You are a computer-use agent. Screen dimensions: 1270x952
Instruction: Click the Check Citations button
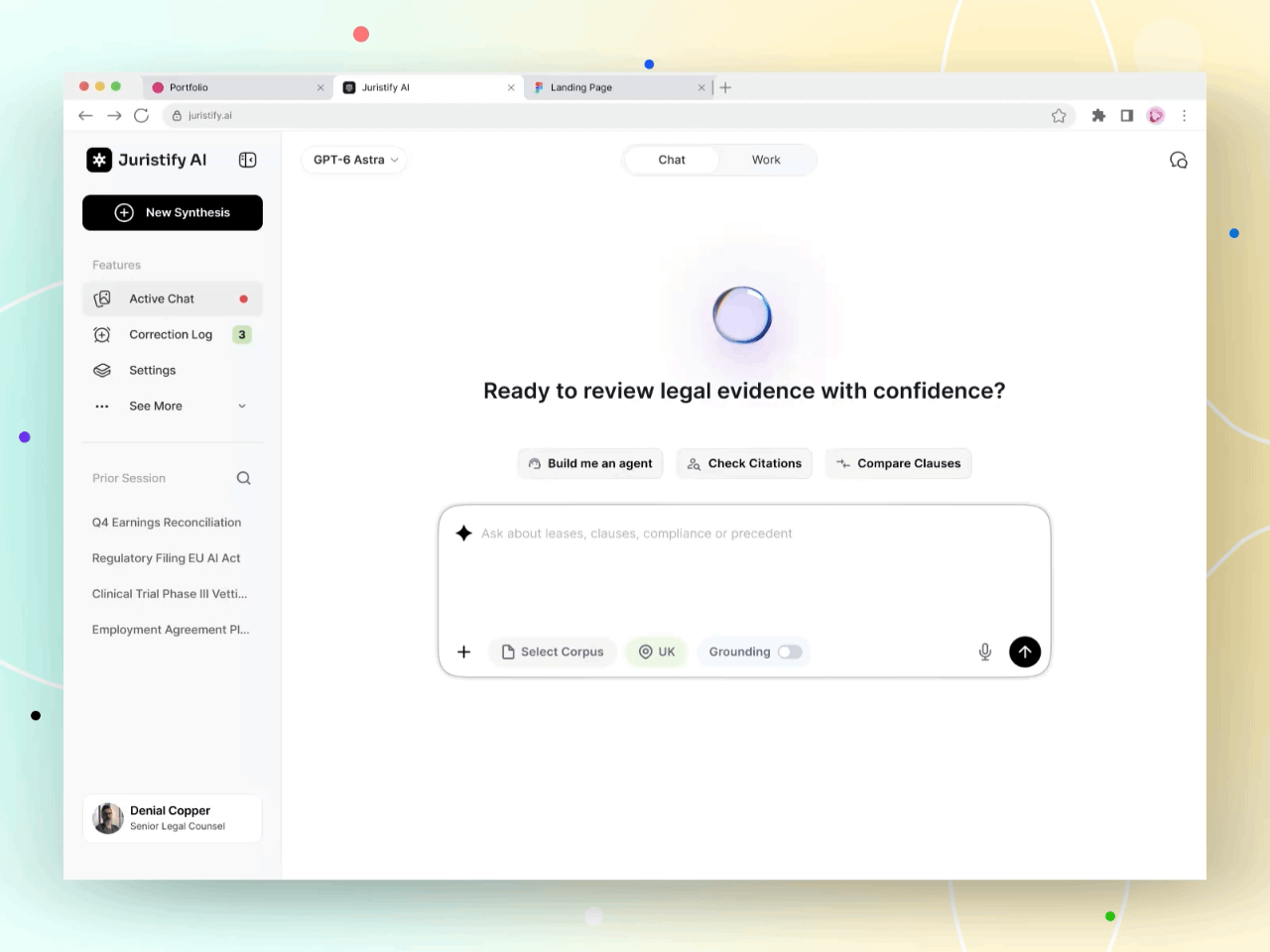pyautogui.click(x=744, y=463)
